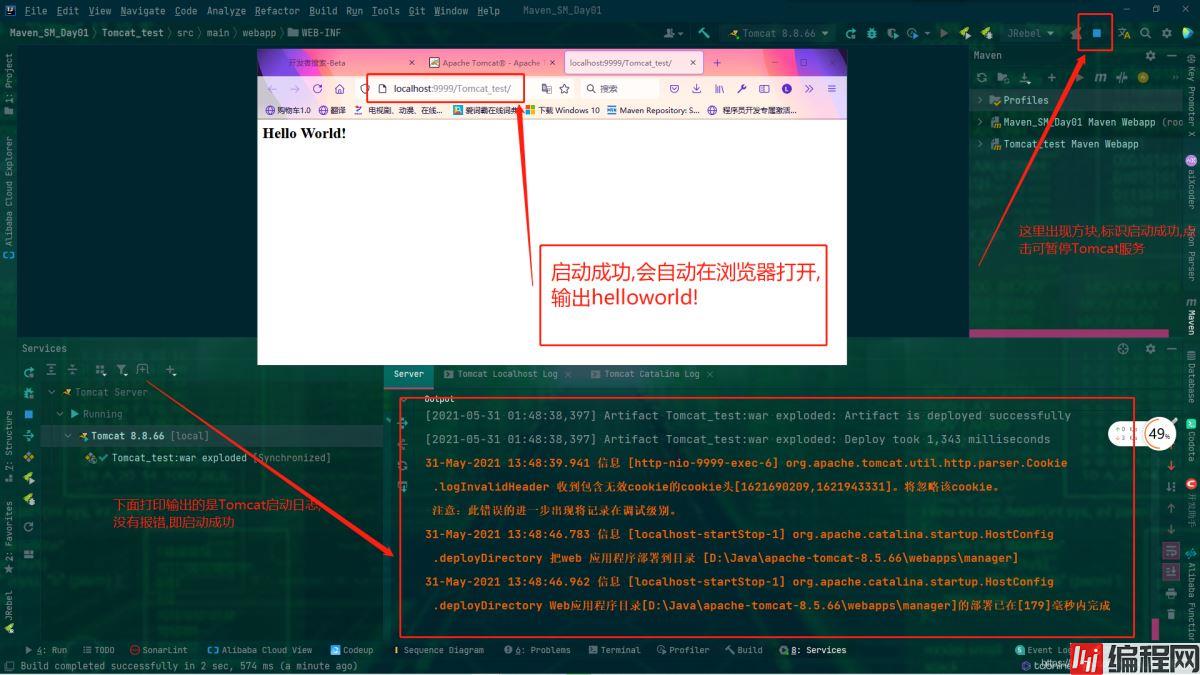Screen dimensions: 1200x675
Task: Click the Clear All trash icon in console
Action: point(1171,616)
